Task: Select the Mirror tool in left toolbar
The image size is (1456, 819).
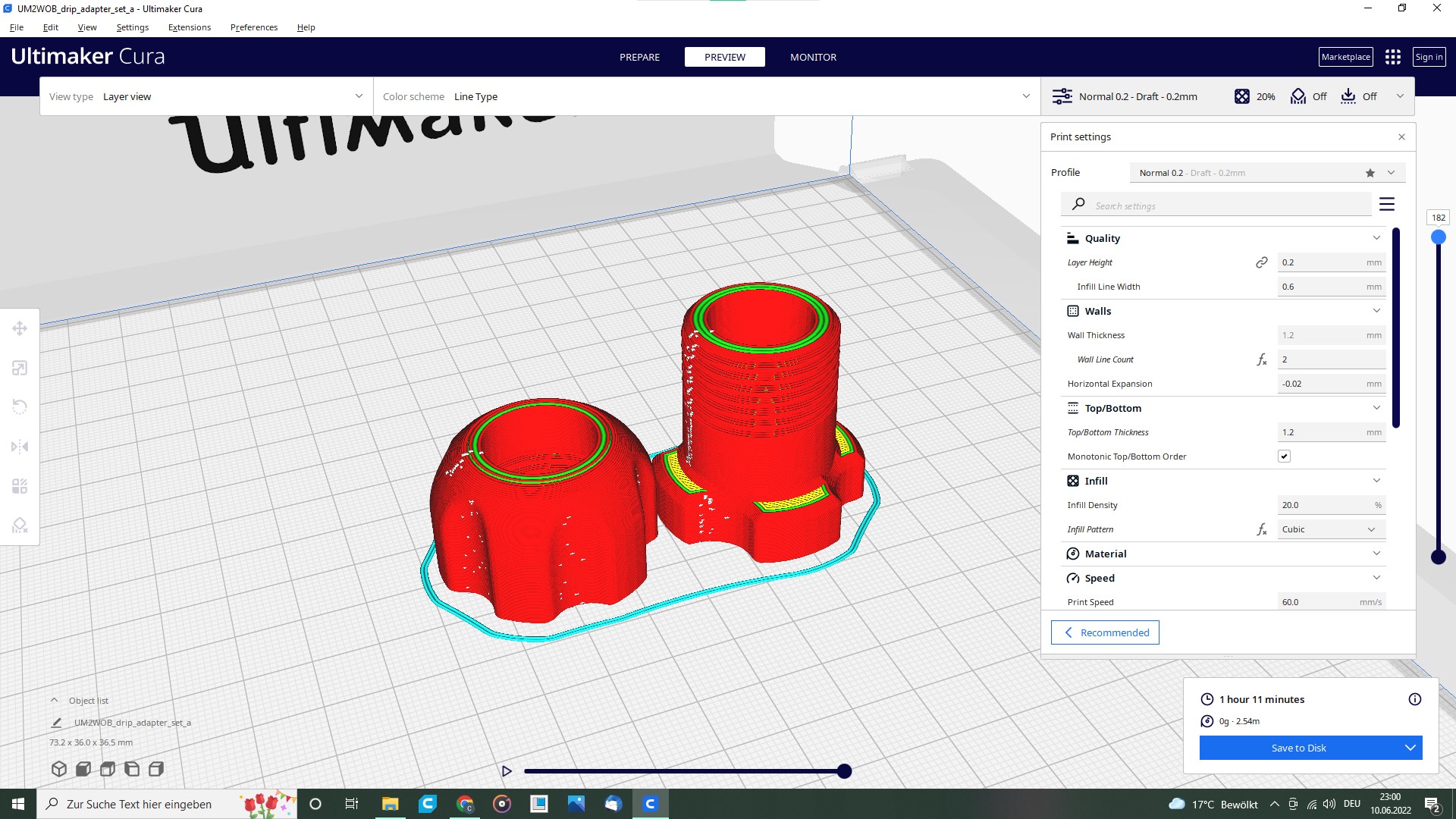Action: (20, 447)
